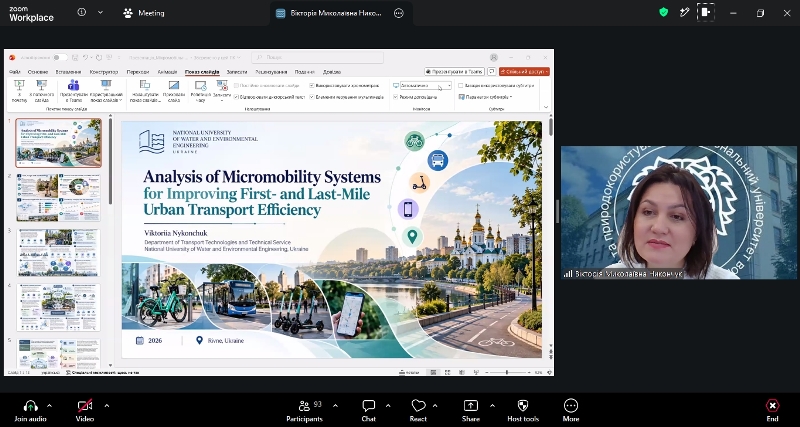Expand the audio options arrow beside Join audio
Viewport: 800px width, 427px height.
49,406
